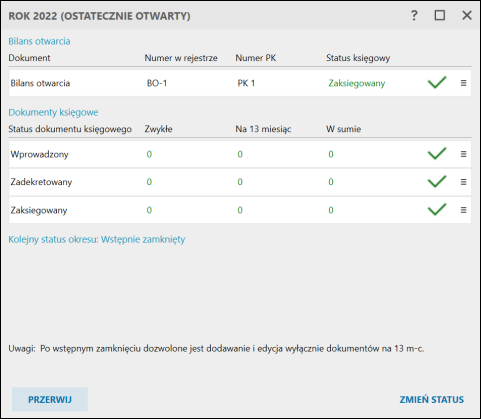Viewport: 481px width, 419px height.
Task: Open hamburger menu for Wprowadzony row
Action: [x=463, y=154]
